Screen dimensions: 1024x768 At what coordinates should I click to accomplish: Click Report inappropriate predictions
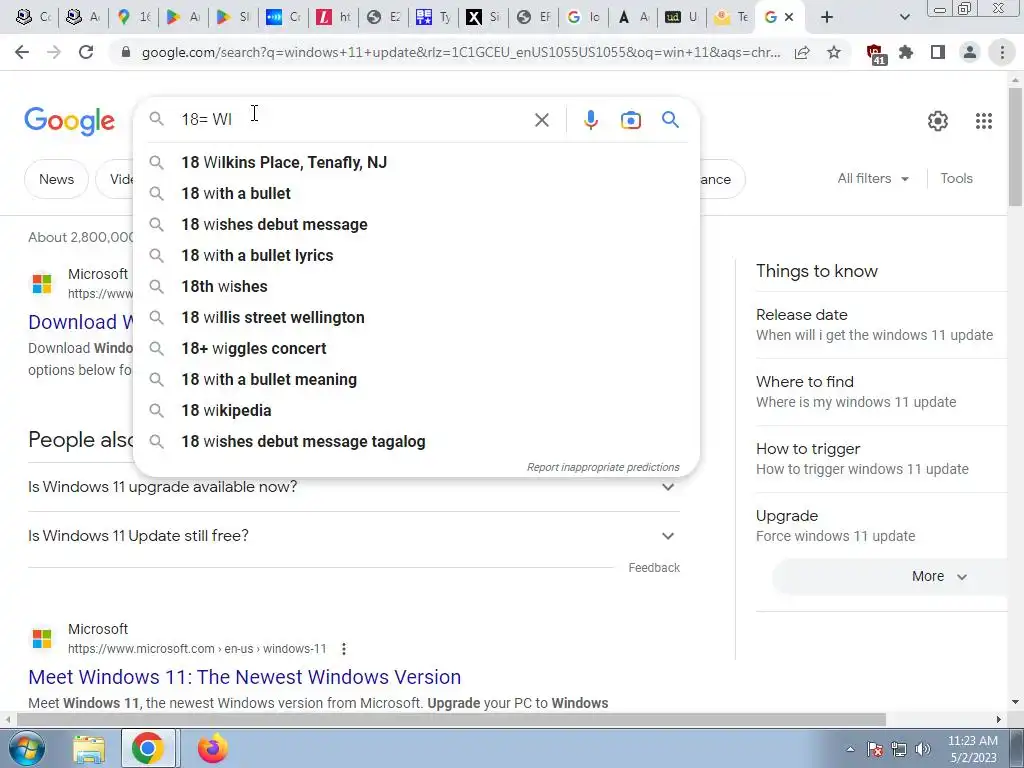[603, 468]
